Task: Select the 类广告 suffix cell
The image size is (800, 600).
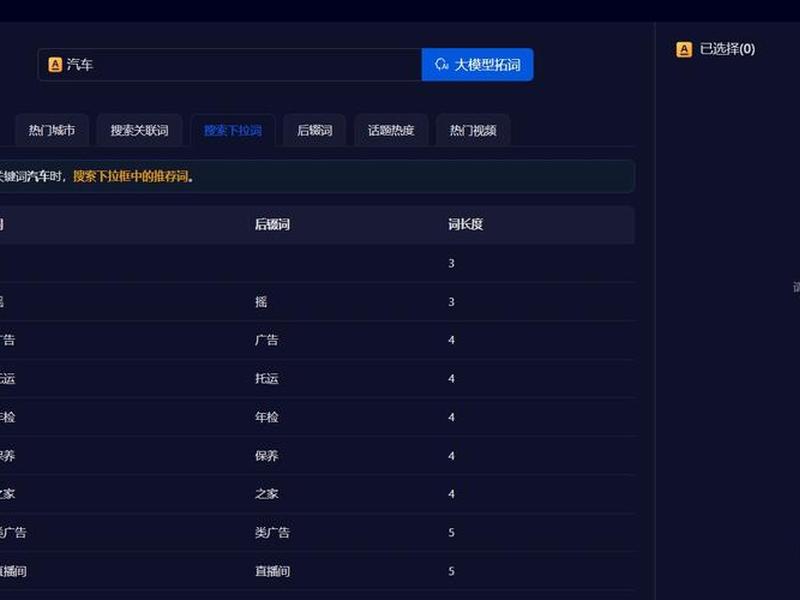Action: 272,533
